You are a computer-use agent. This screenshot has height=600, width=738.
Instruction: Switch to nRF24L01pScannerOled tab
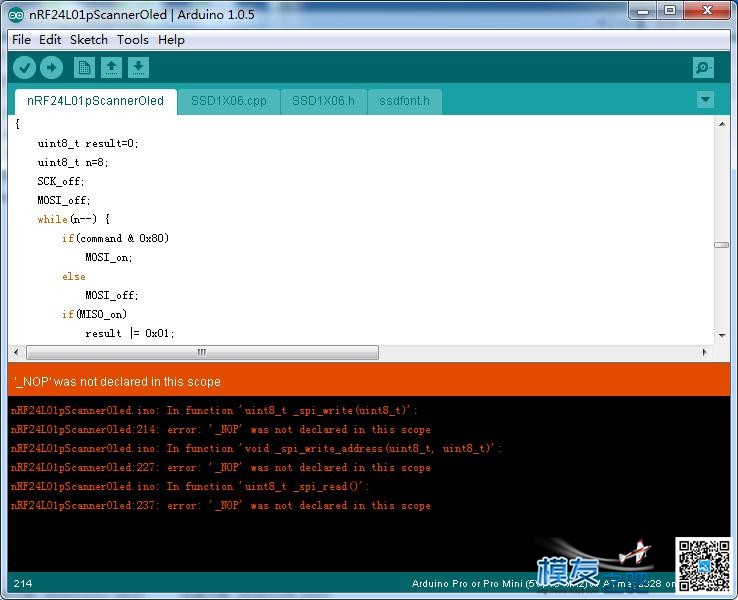[x=96, y=101]
